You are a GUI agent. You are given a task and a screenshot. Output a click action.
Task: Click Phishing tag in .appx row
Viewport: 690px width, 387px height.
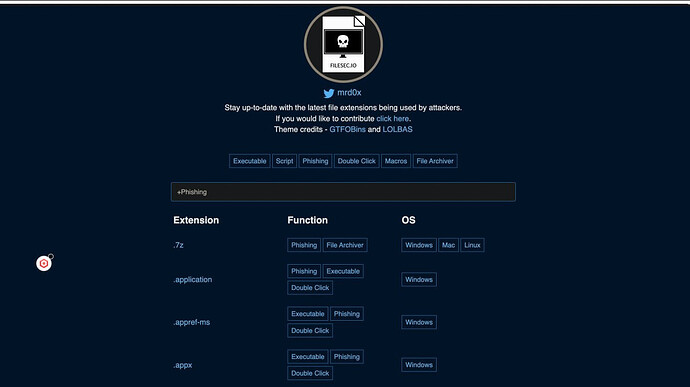pyautogui.click(x=347, y=357)
